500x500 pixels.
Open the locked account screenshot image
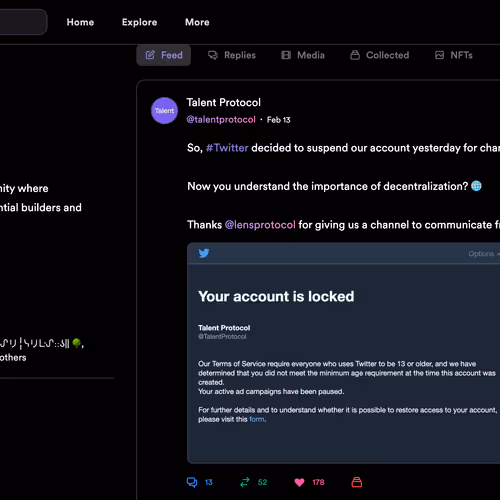pyautogui.click(x=344, y=353)
